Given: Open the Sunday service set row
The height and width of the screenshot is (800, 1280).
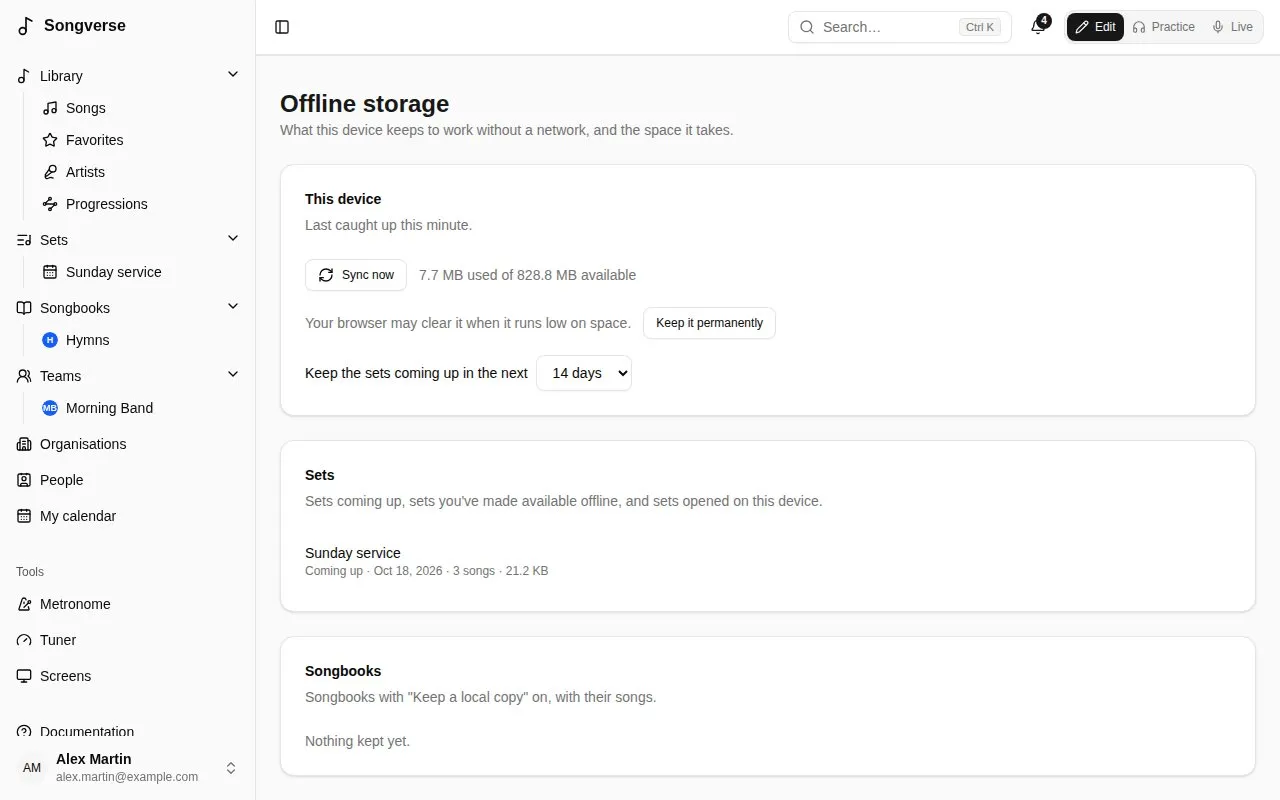Looking at the screenshot, I should coord(768,562).
